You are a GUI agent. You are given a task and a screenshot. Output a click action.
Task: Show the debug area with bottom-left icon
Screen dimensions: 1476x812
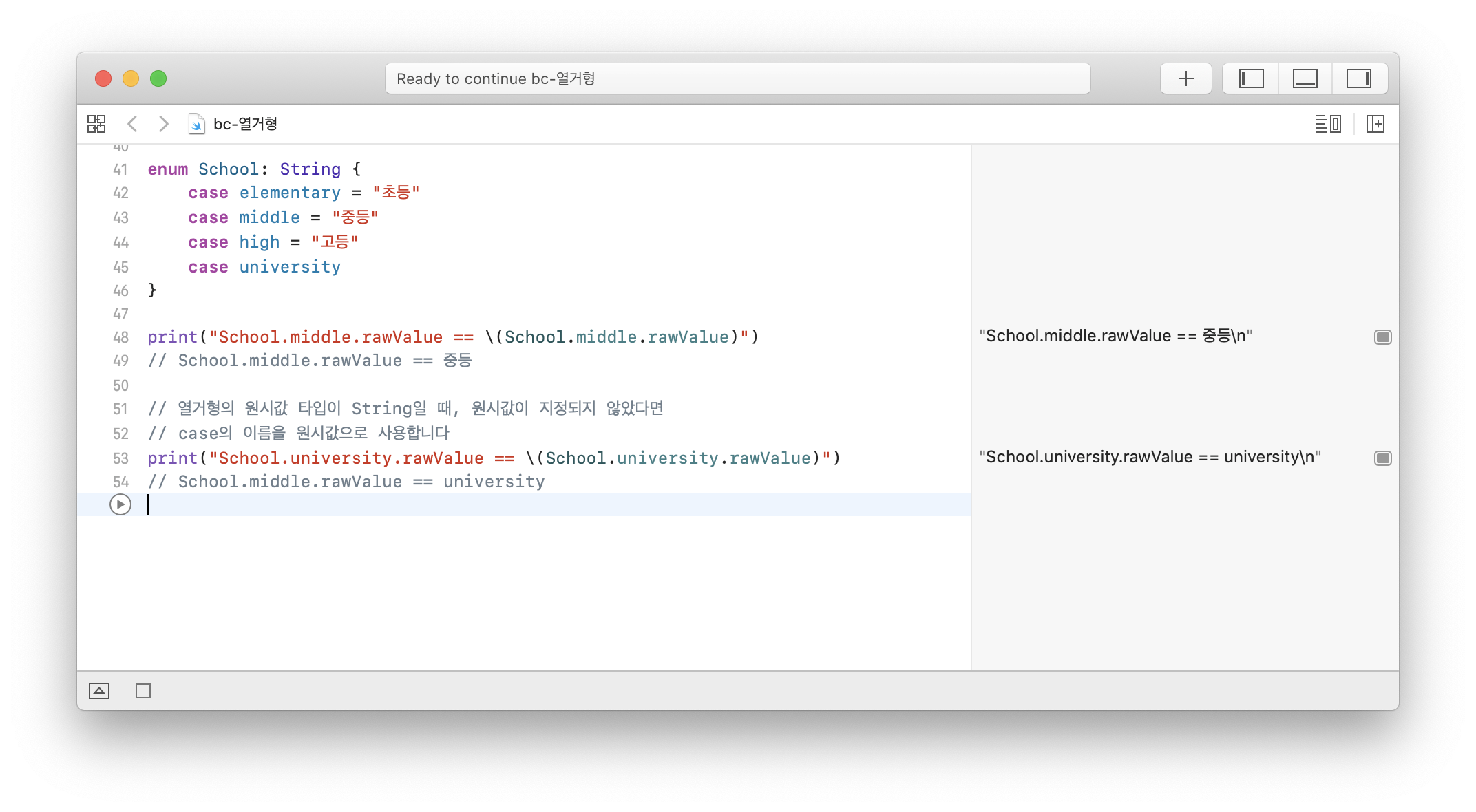click(x=99, y=691)
